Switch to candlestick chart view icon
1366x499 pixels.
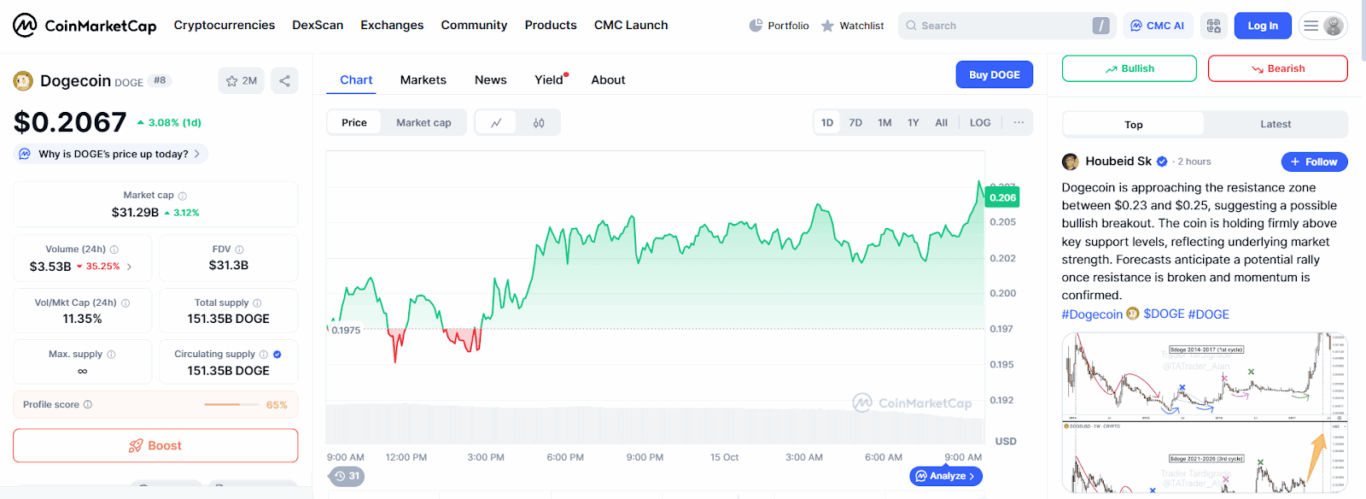point(538,123)
